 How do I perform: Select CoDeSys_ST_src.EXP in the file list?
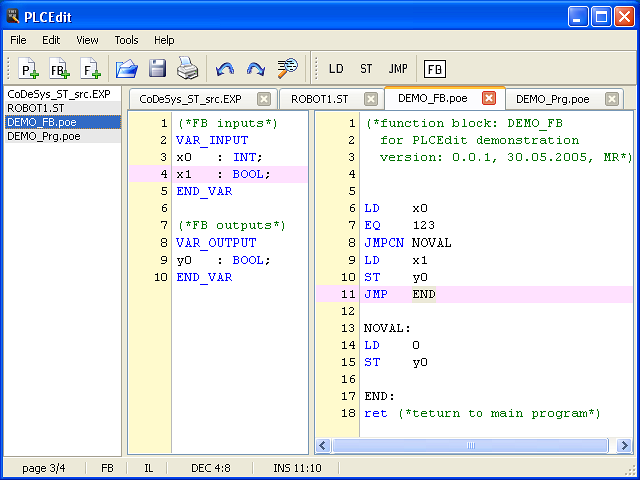click(x=62, y=94)
